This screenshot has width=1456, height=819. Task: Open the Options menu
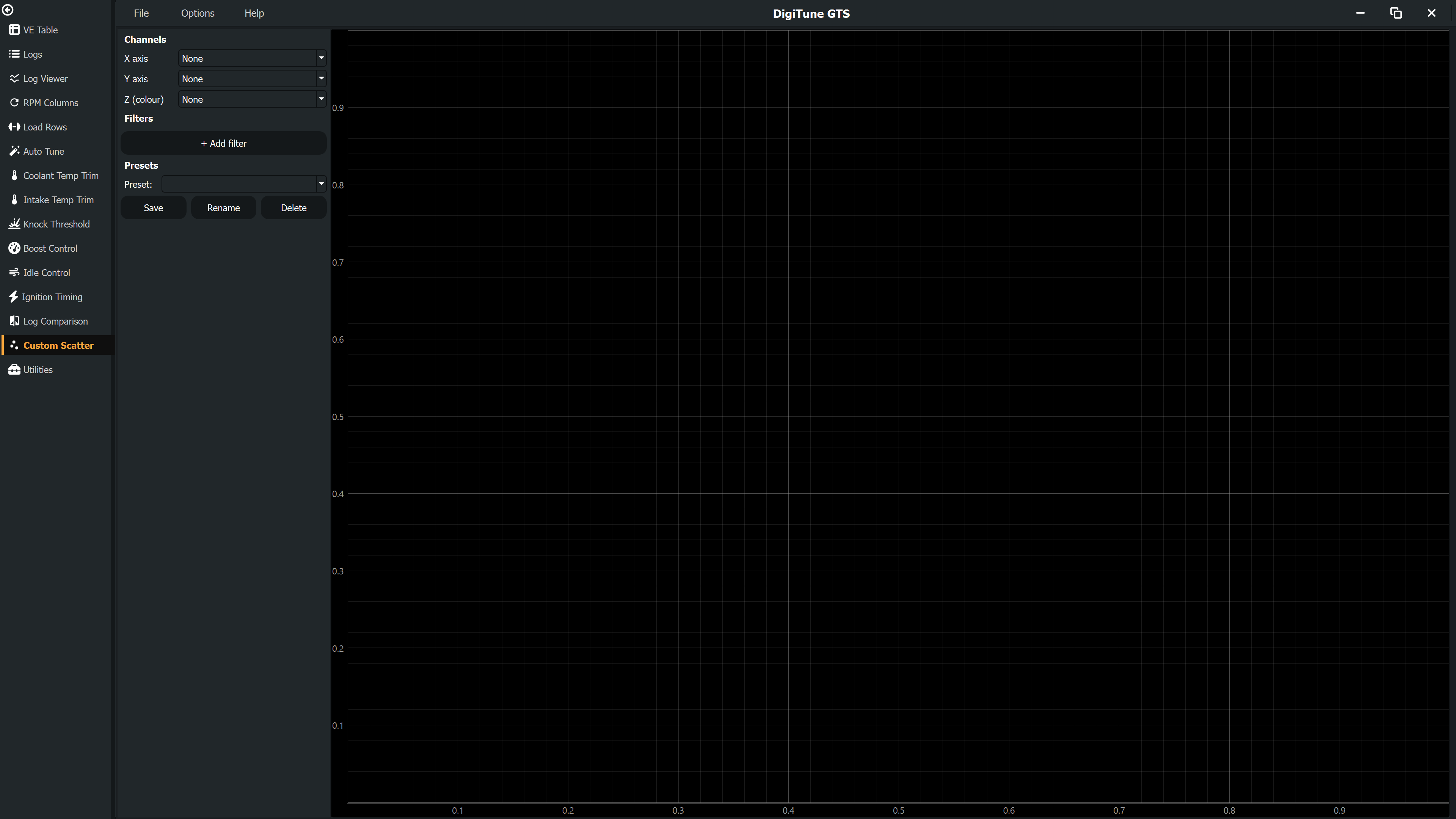198,13
